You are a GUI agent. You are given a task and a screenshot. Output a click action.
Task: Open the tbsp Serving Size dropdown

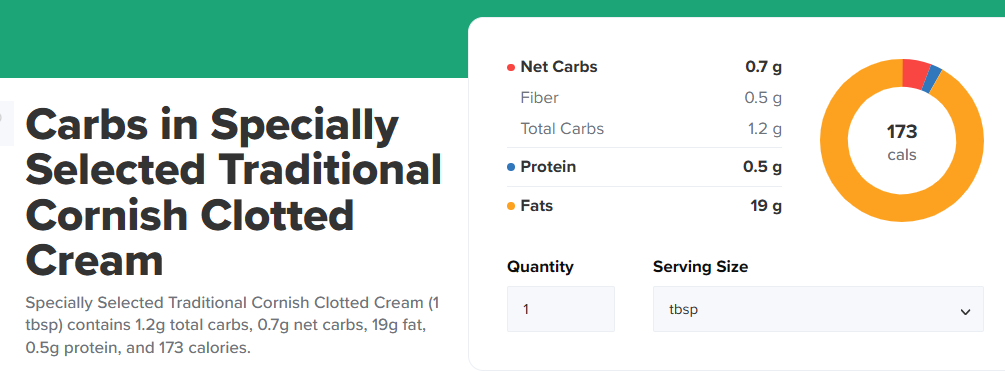click(x=818, y=309)
